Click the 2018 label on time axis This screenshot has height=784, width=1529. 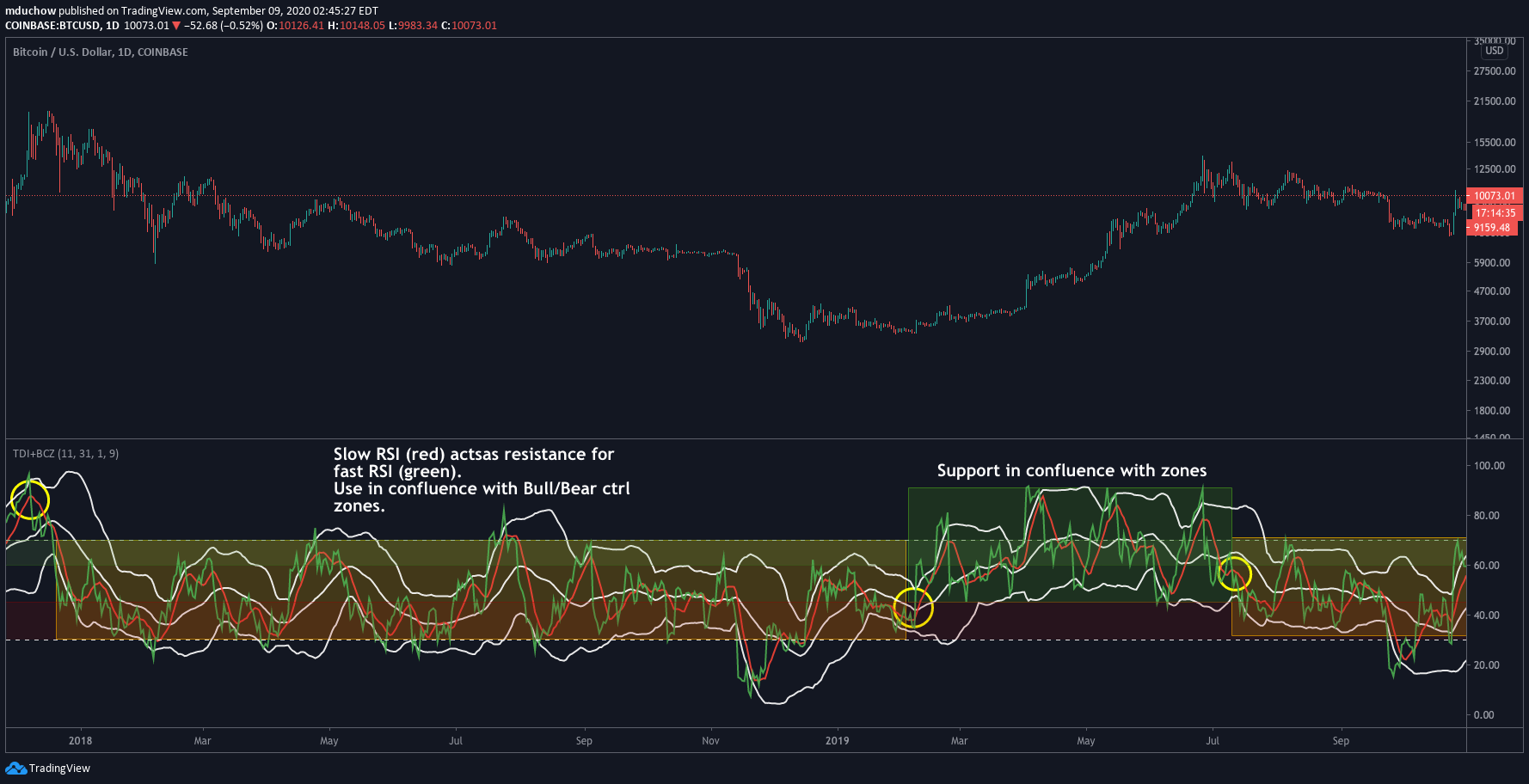point(80,740)
